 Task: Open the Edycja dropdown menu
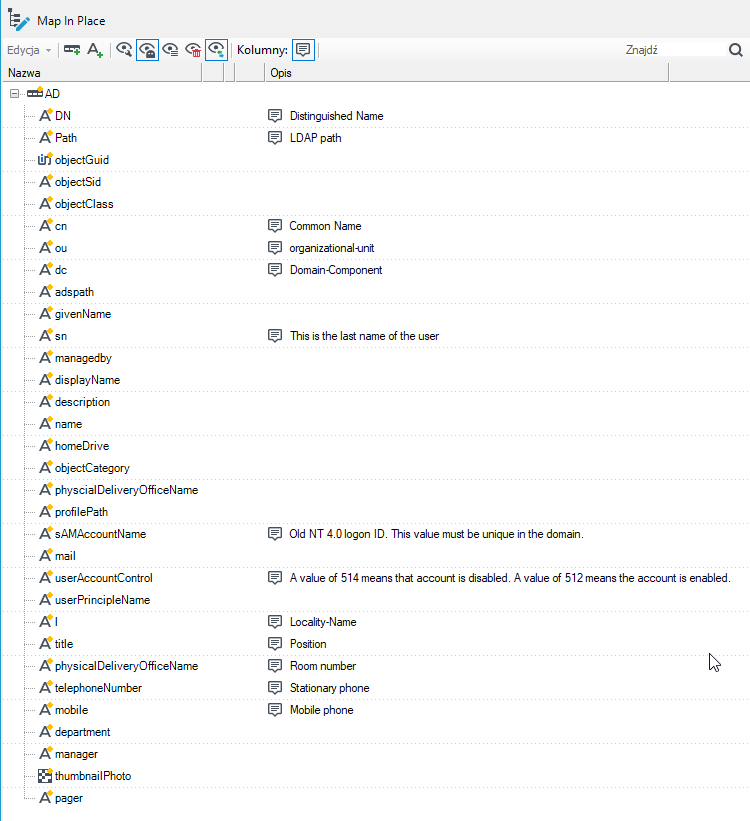point(29,50)
